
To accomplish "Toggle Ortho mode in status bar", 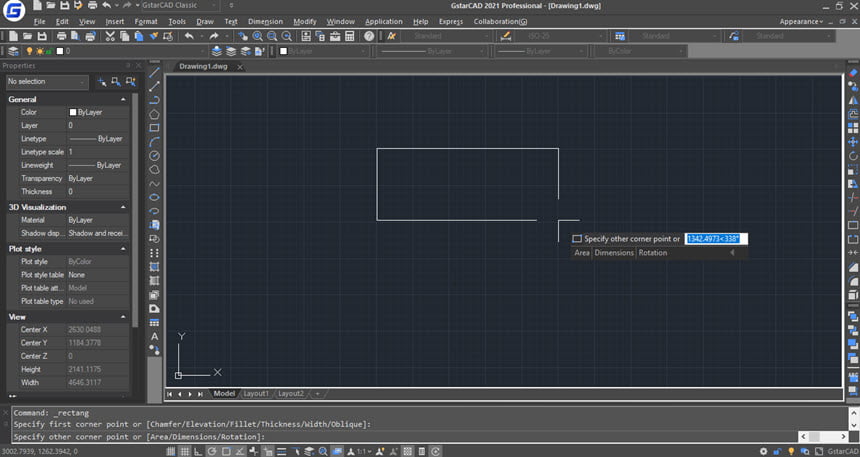I will tap(199, 452).
